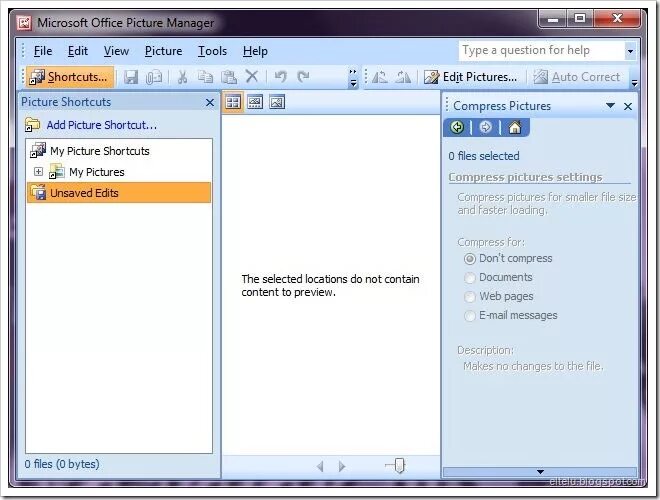Open the Help menu
Screen dimensions: 660x500
click(x=255, y=51)
